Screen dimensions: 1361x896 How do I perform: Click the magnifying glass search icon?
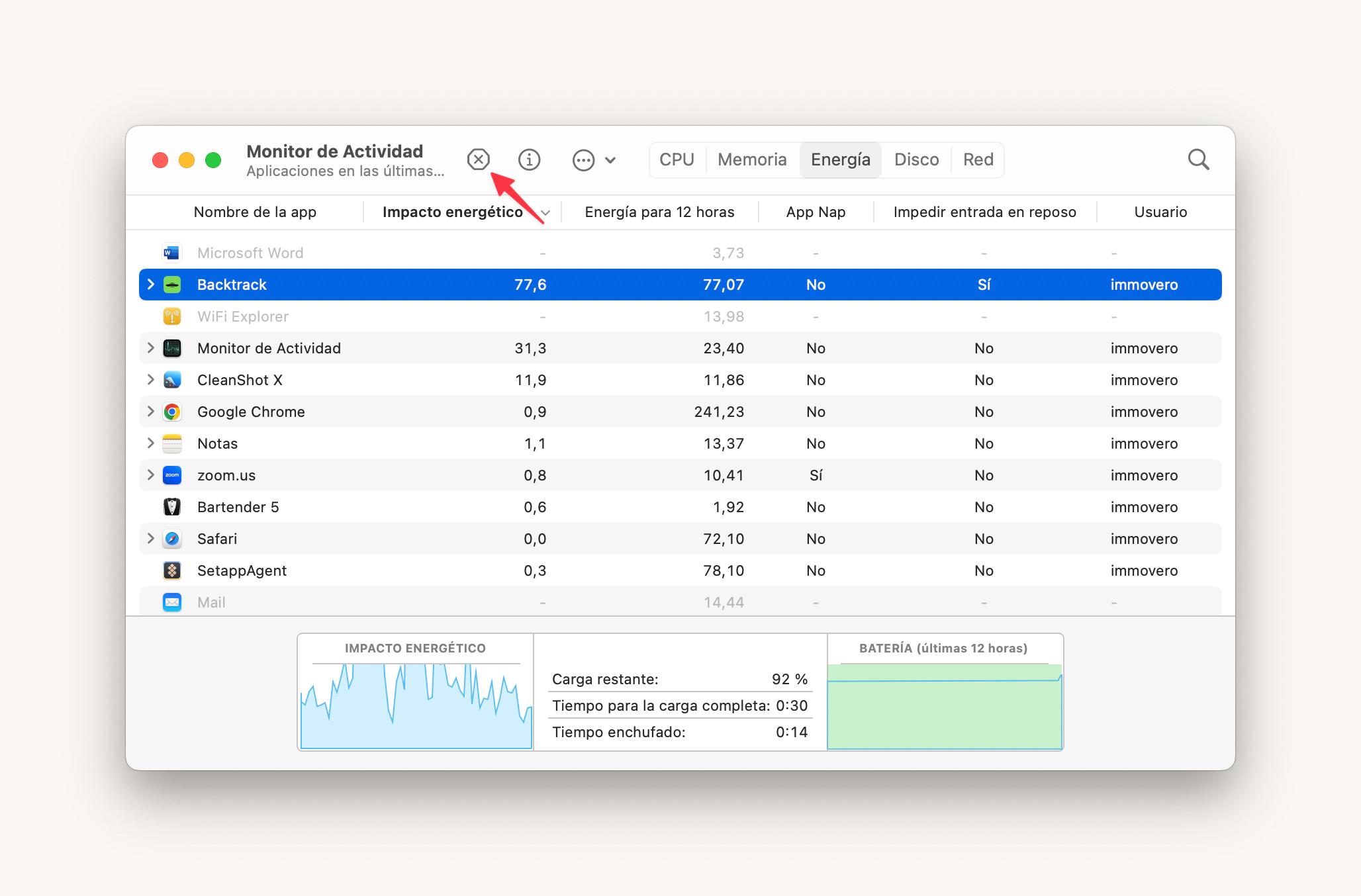[1198, 159]
